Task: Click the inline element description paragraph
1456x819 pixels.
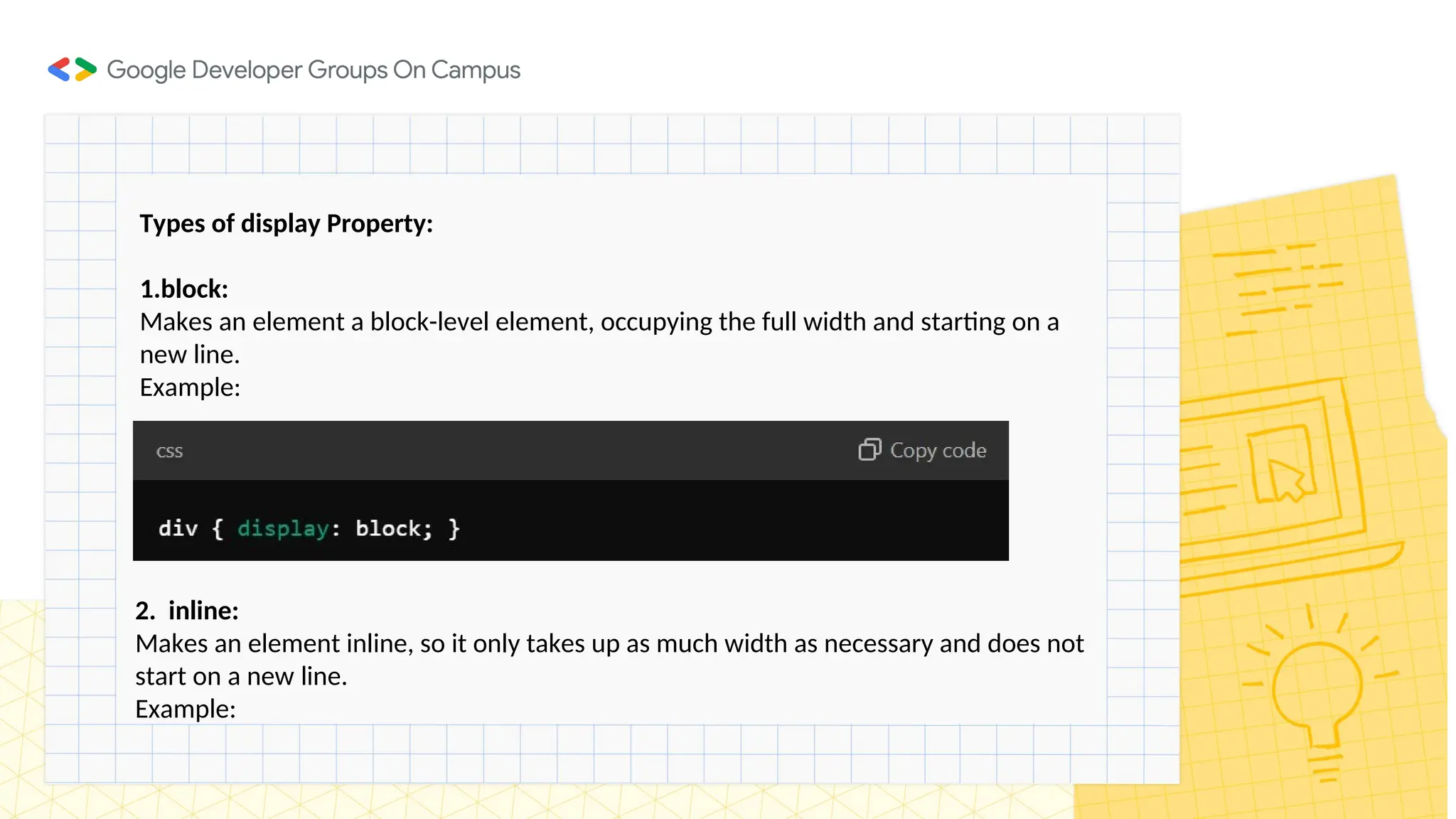Action: [609, 660]
